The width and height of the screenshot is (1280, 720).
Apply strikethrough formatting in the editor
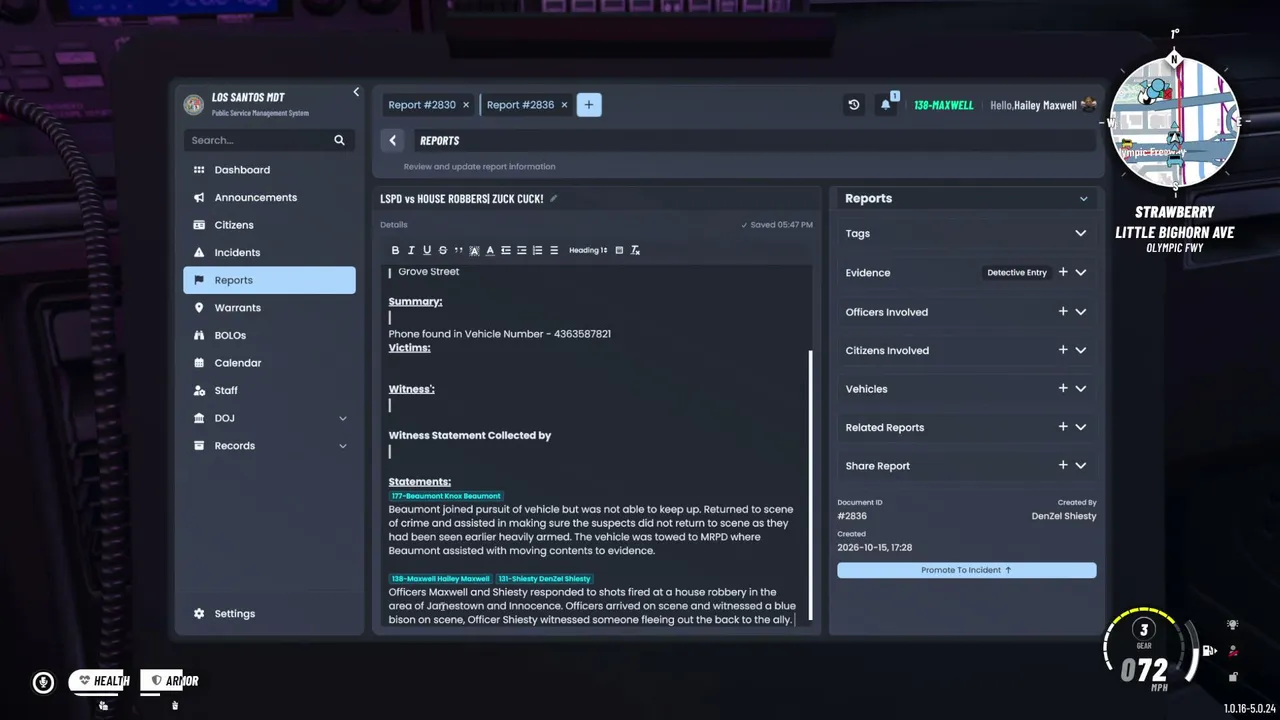[x=443, y=250]
